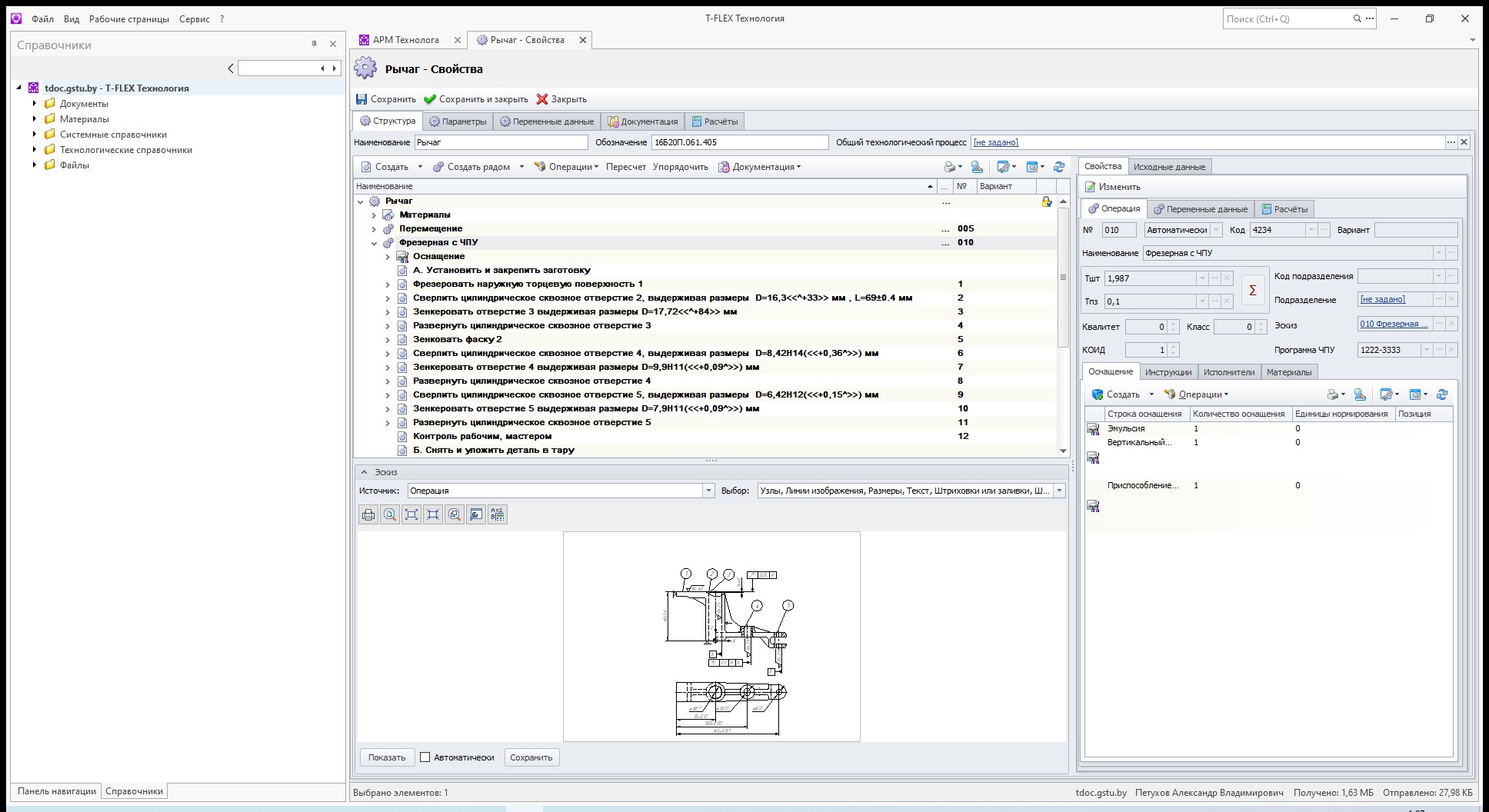
Task: Collapse the Фрезерная с ЧПУ operation
Action: (374, 243)
